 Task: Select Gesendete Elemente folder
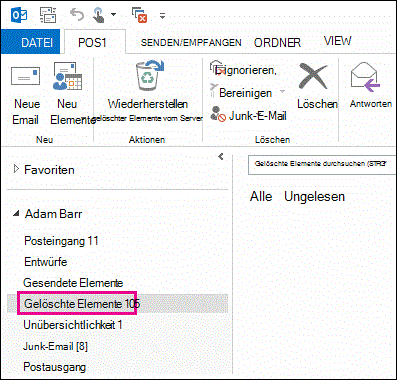tap(73, 283)
